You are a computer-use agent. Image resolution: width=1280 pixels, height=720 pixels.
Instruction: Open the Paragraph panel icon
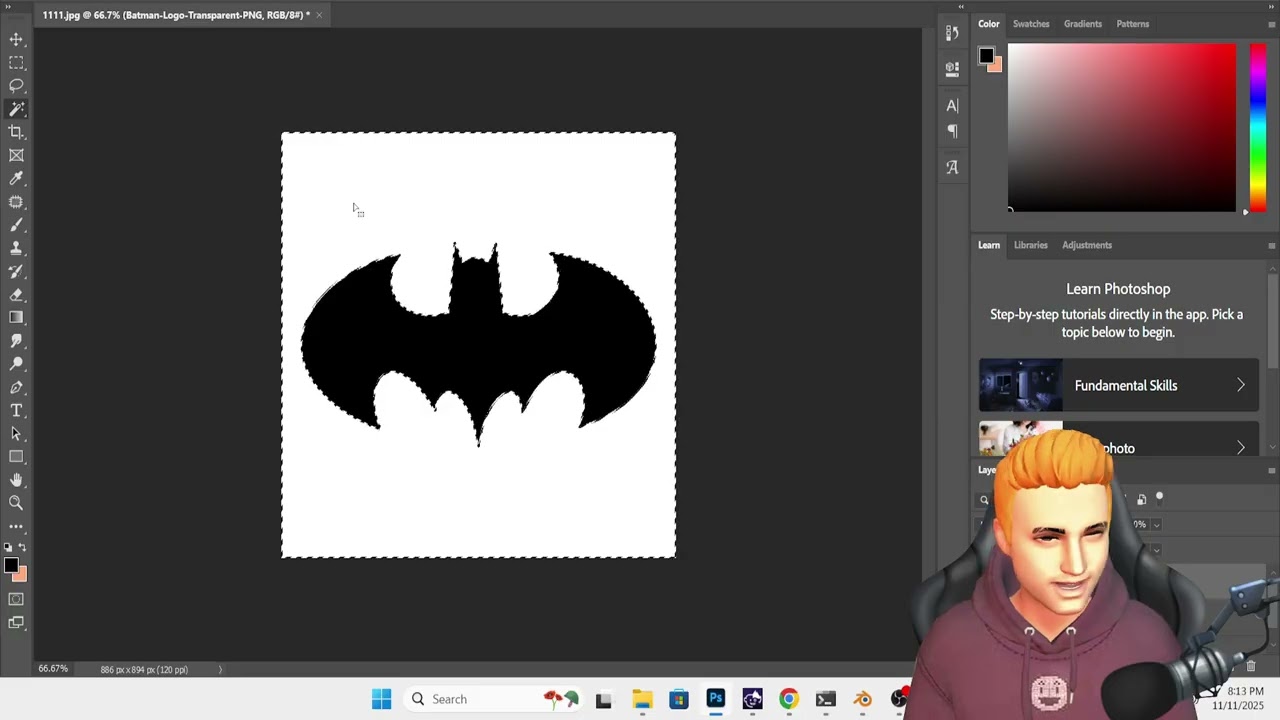click(952, 130)
